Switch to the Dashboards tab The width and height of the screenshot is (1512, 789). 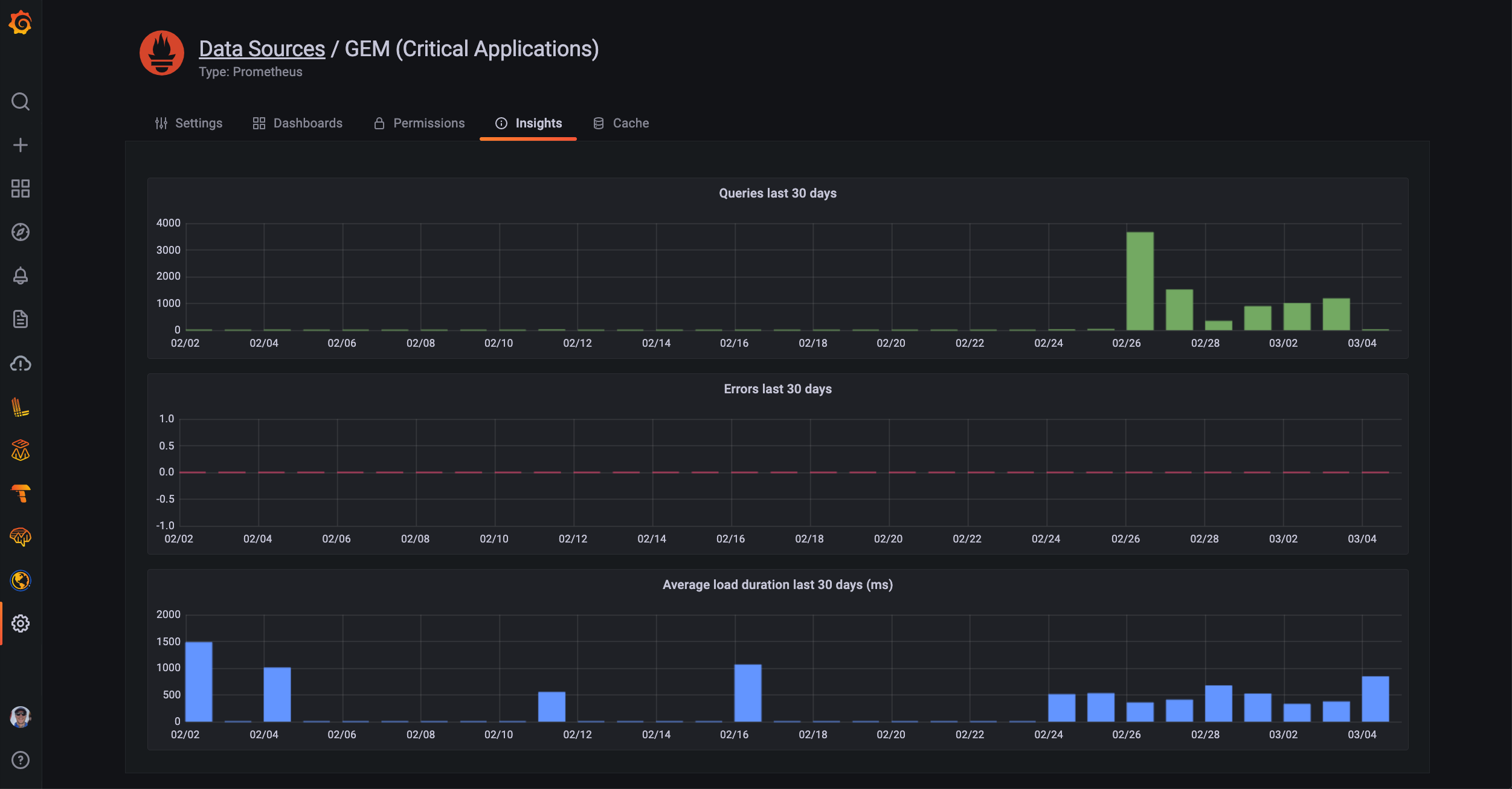pyautogui.click(x=297, y=123)
